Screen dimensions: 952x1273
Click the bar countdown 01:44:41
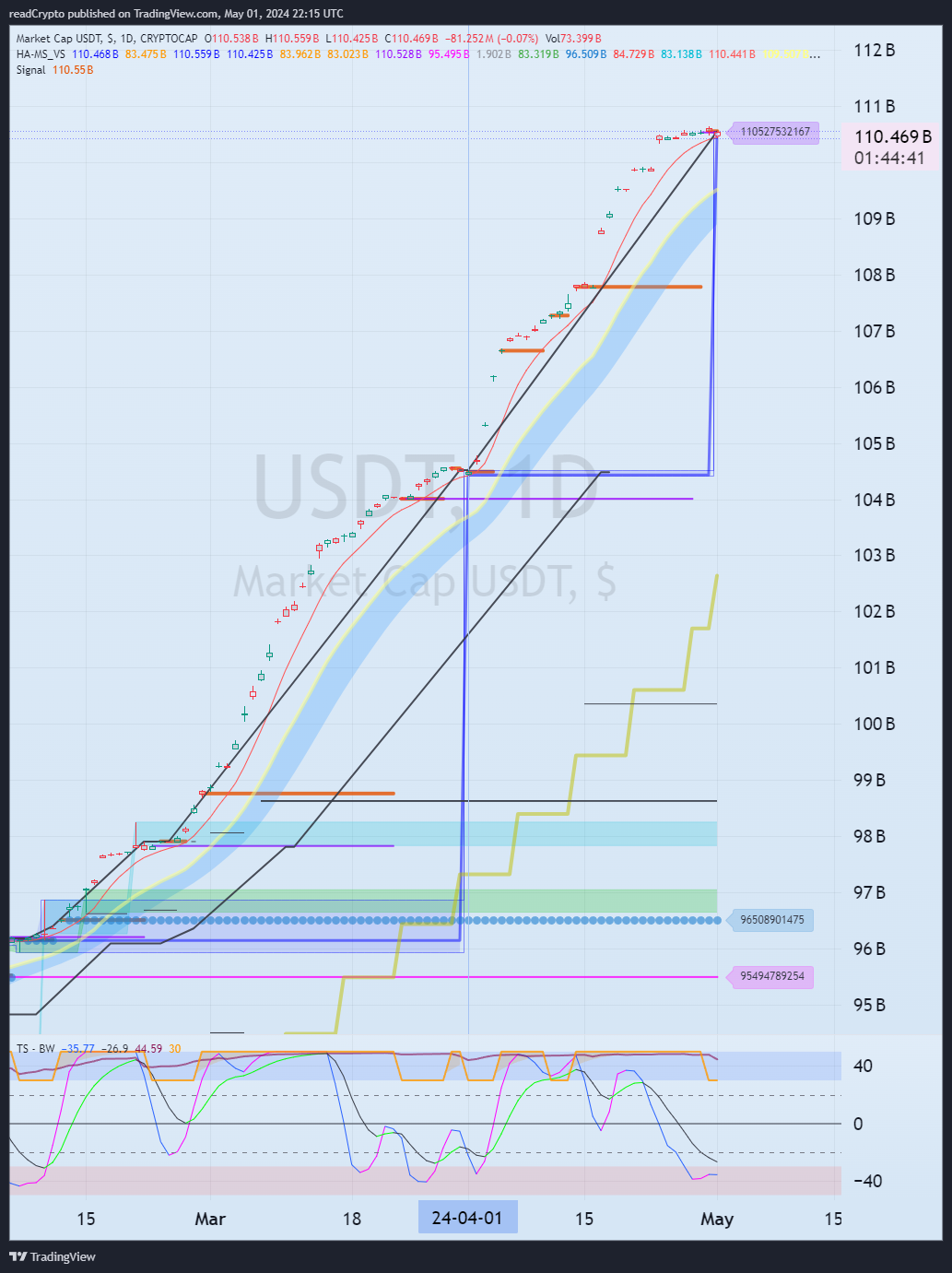point(889,158)
